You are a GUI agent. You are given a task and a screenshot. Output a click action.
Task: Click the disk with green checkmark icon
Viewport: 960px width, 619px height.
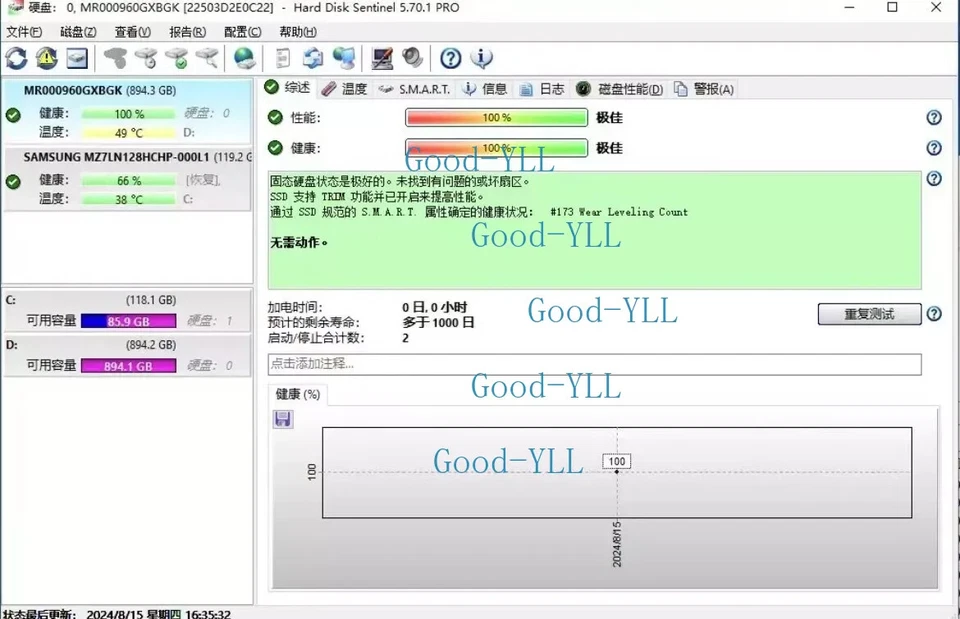click(x=177, y=58)
